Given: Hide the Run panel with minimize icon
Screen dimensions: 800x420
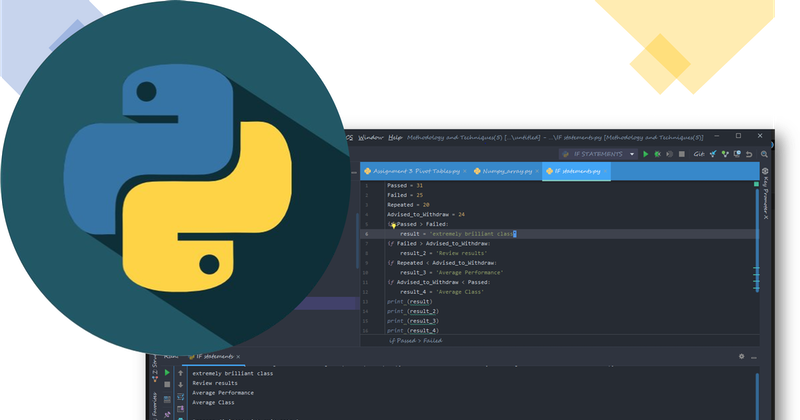Looking at the screenshot, I should tap(754, 357).
